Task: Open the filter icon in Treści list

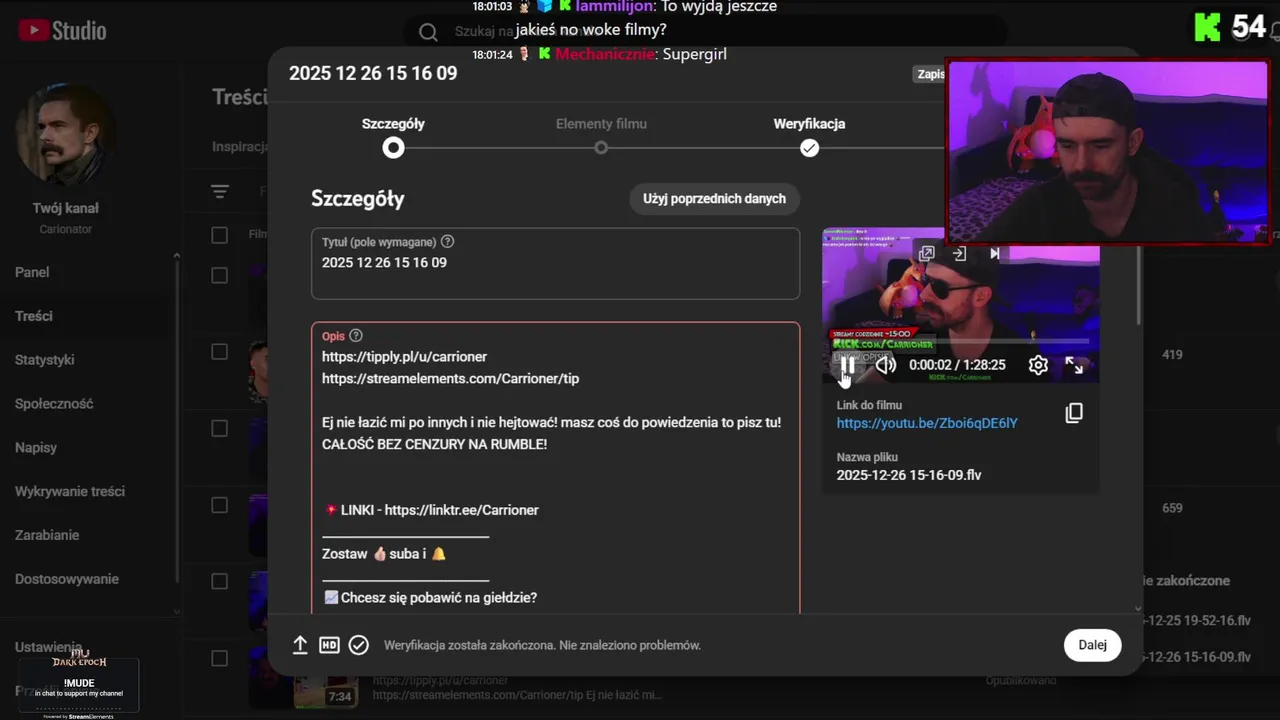Action: [220, 191]
